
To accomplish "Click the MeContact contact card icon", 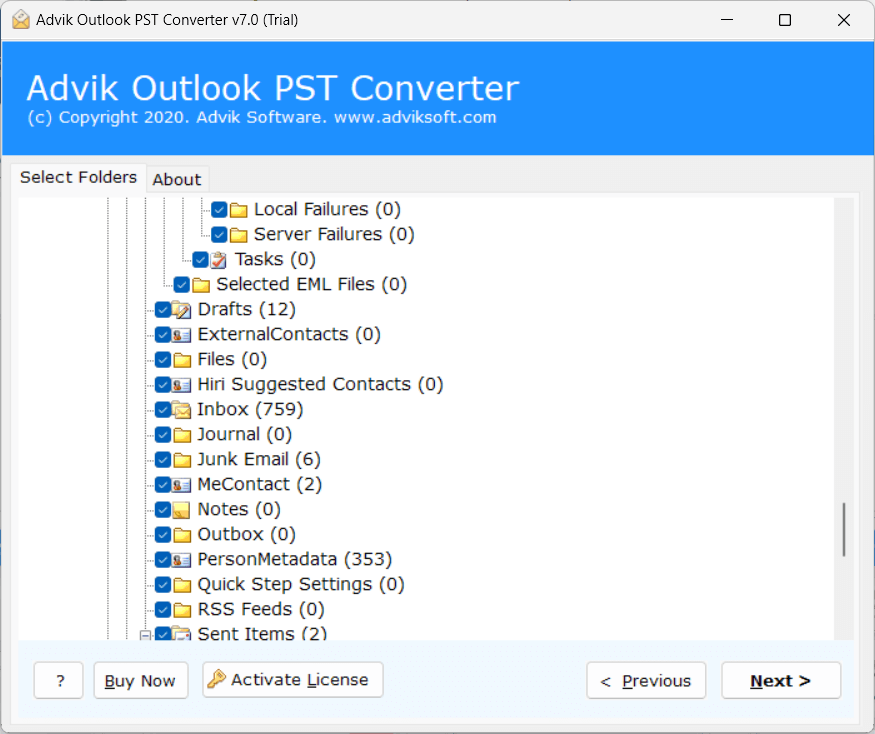I will tap(181, 485).
